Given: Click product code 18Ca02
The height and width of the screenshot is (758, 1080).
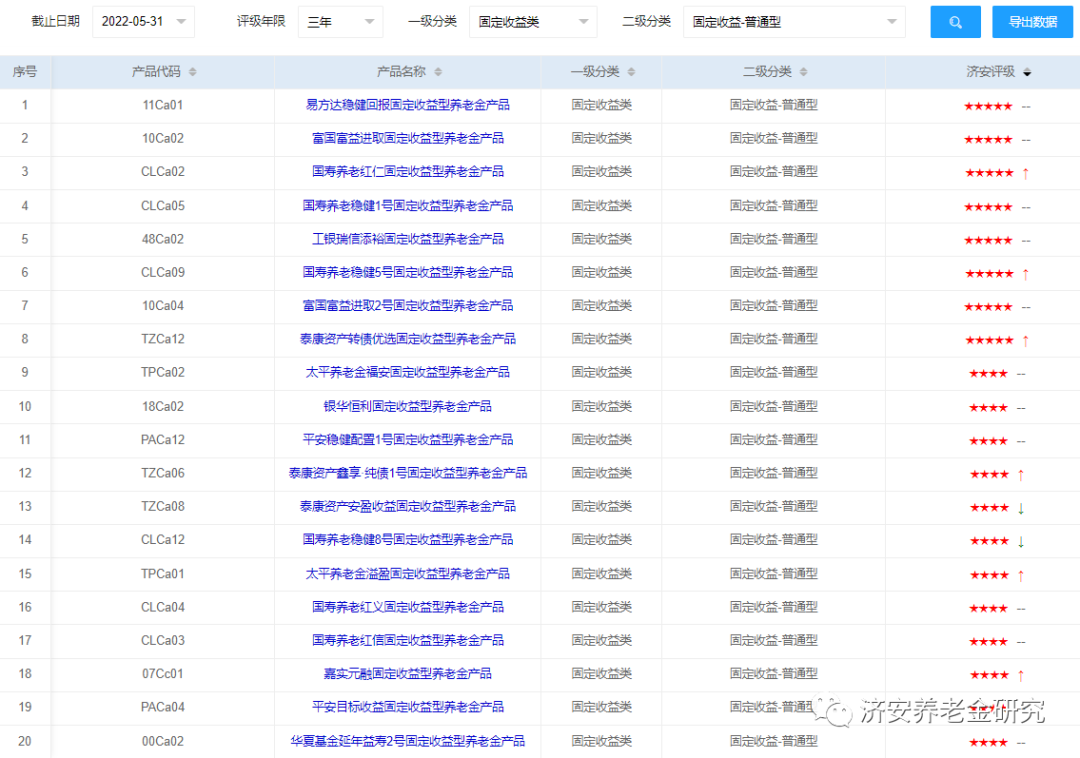Looking at the screenshot, I should [x=163, y=406].
